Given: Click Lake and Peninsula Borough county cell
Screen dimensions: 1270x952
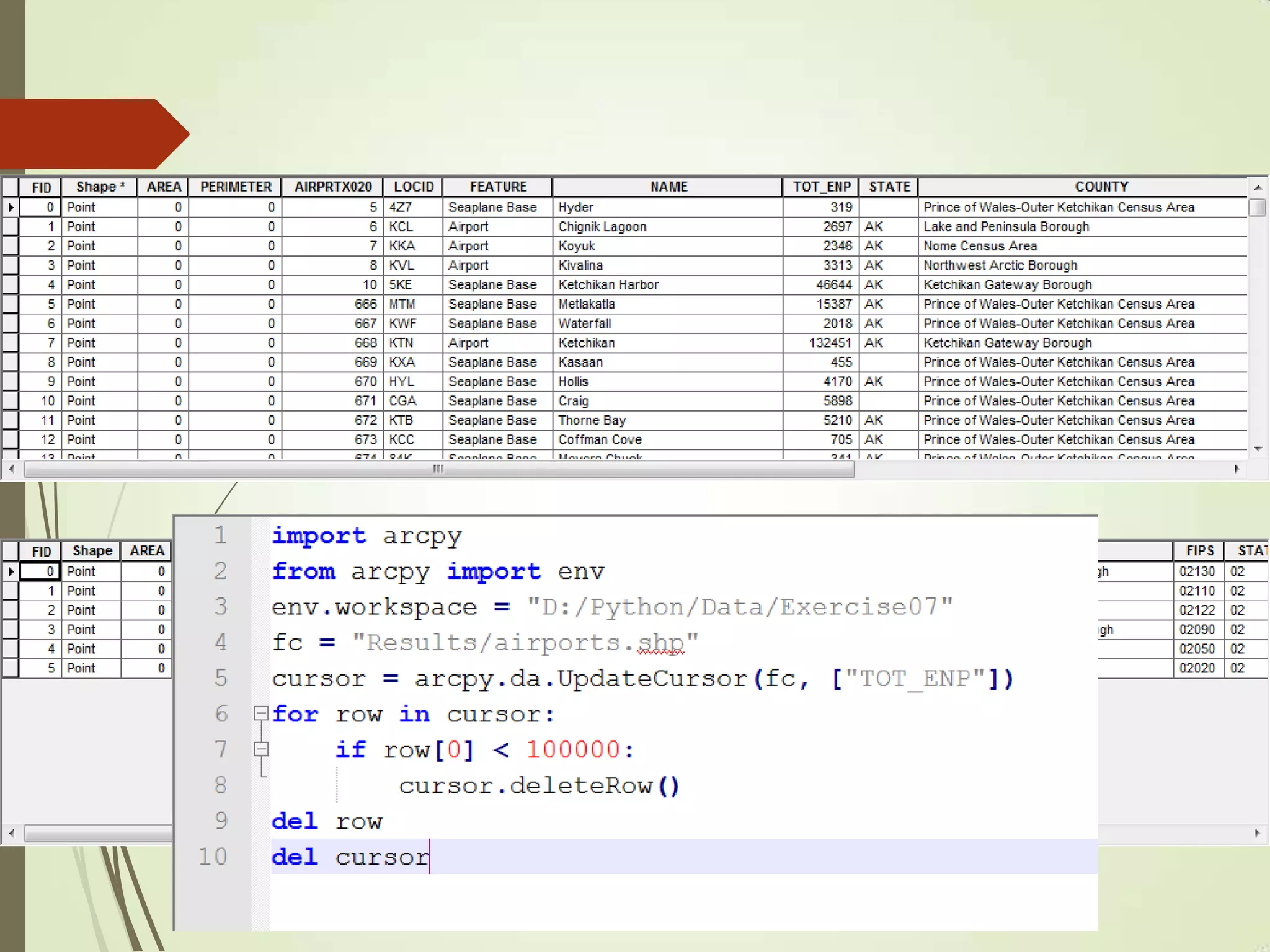Looking at the screenshot, I should coord(1083,227).
